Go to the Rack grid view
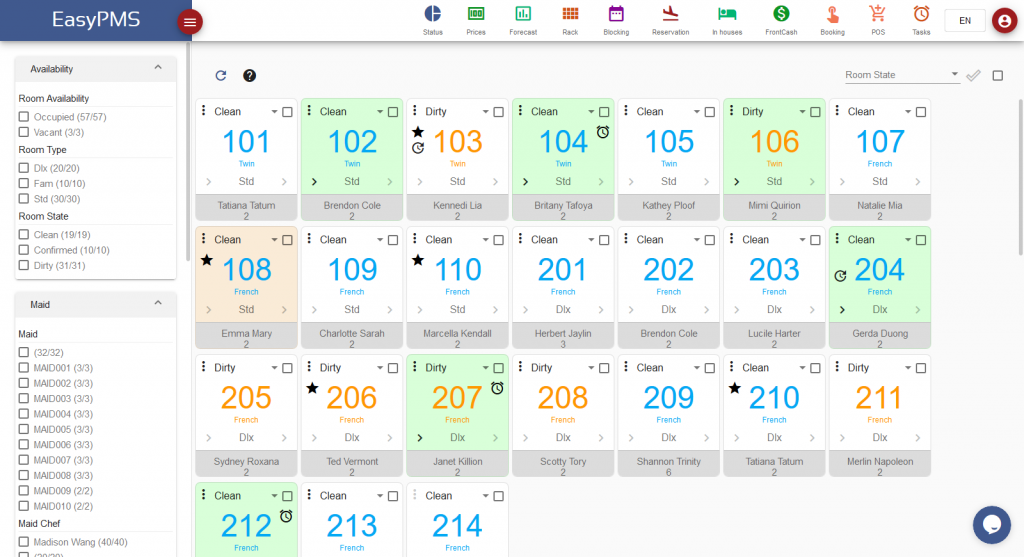Image resolution: width=1024 pixels, height=557 pixels. tap(570, 20)
